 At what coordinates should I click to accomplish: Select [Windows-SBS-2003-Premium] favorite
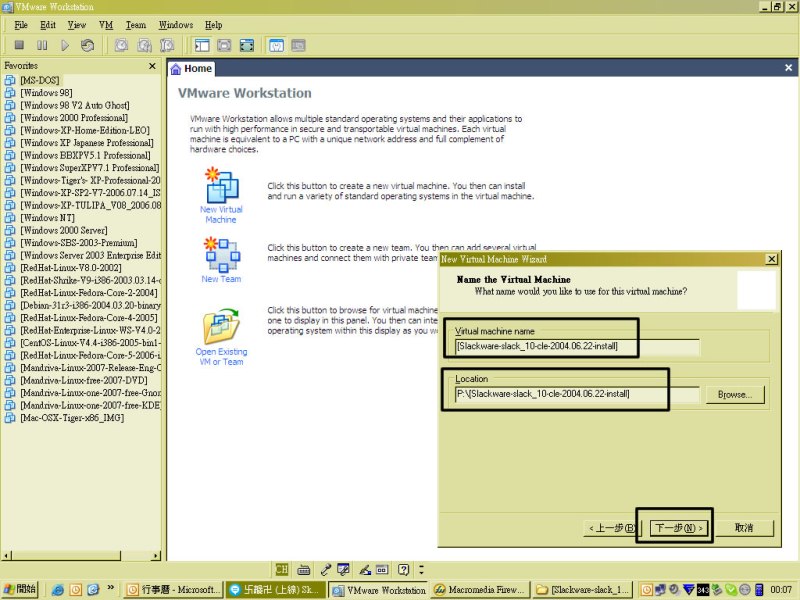tap(79, 243)
